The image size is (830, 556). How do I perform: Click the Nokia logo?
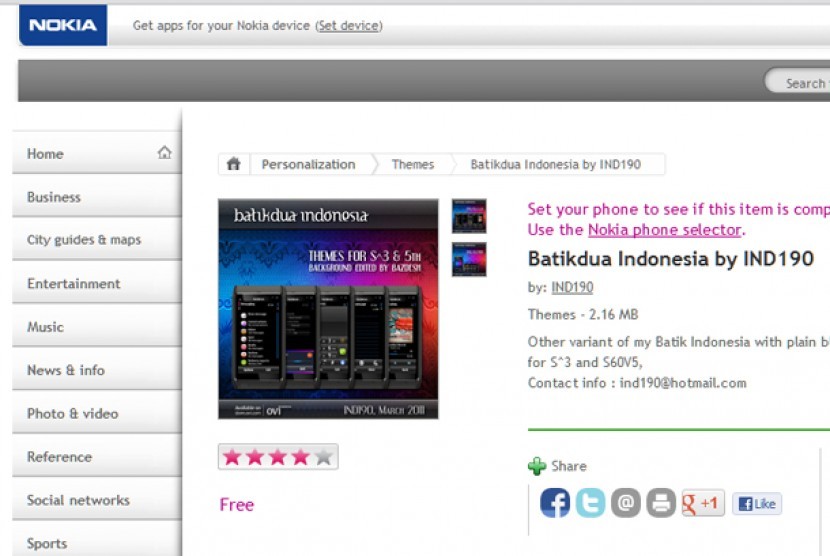tap(63, 25)
